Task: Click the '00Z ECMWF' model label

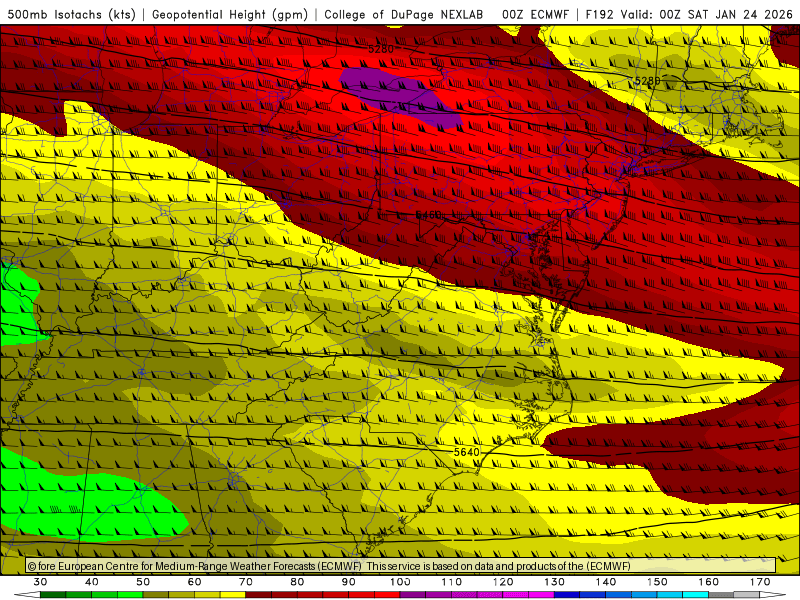Action: click(x=535, y=15)
